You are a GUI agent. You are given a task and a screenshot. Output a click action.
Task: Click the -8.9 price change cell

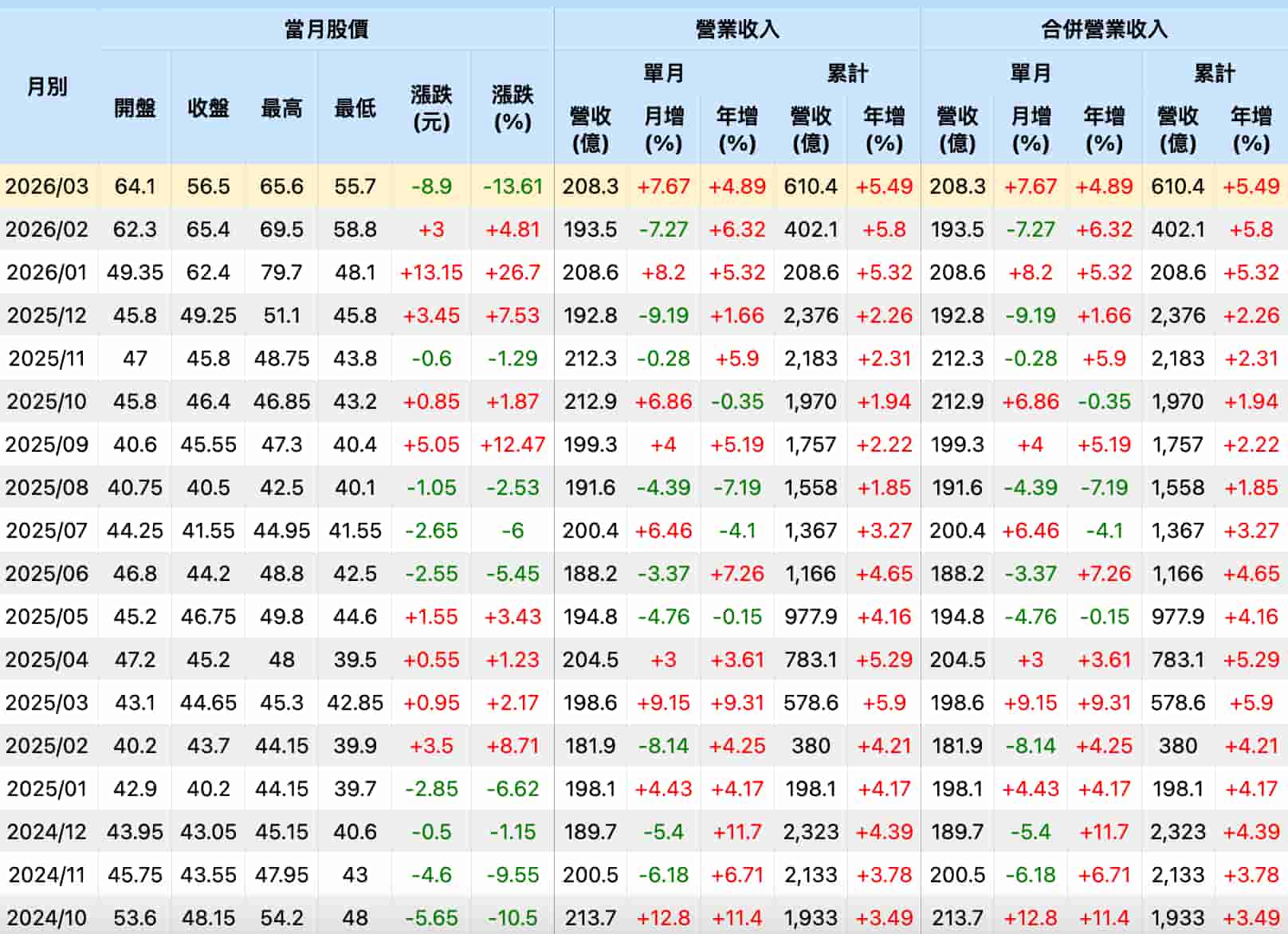point(431,186)
